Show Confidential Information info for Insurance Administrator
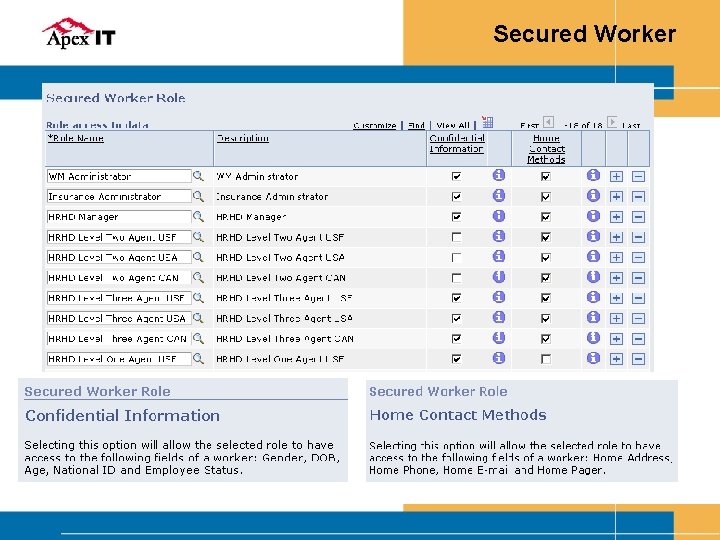This screenshot has height=540, width=720. [x=499, y=196]
